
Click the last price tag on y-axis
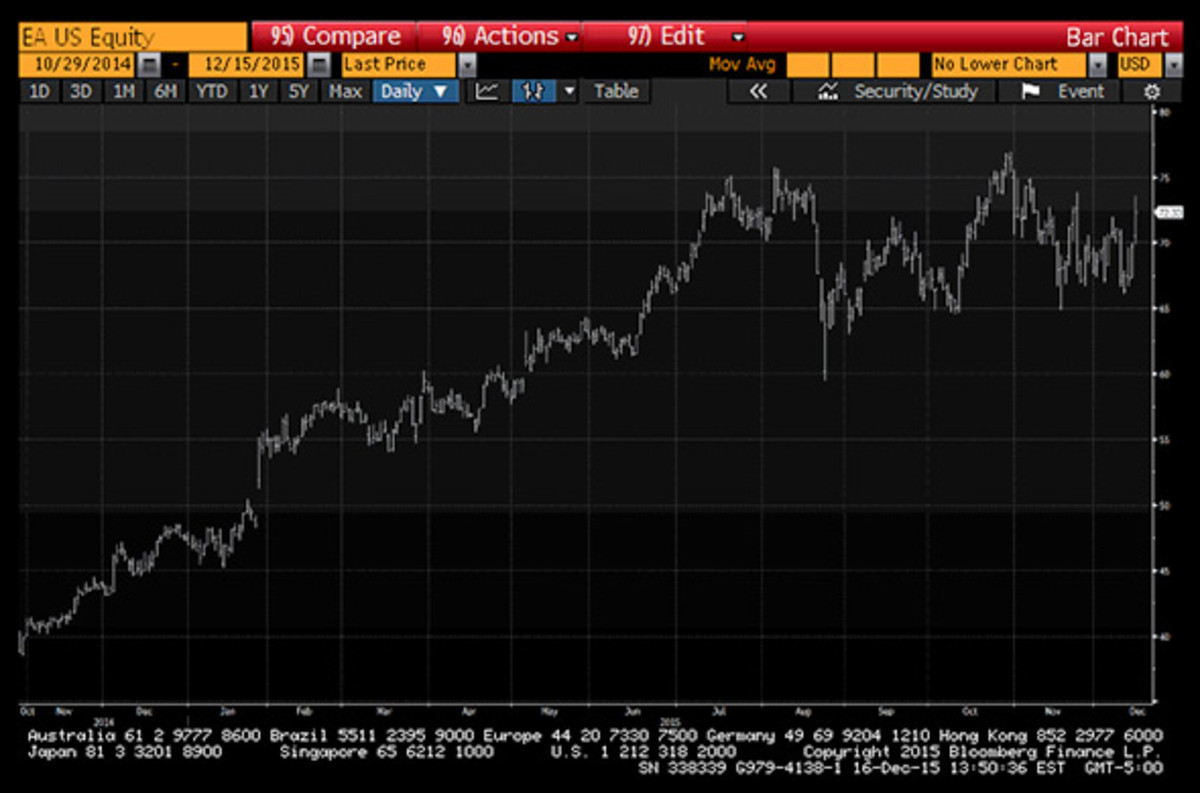(1168, 212)
